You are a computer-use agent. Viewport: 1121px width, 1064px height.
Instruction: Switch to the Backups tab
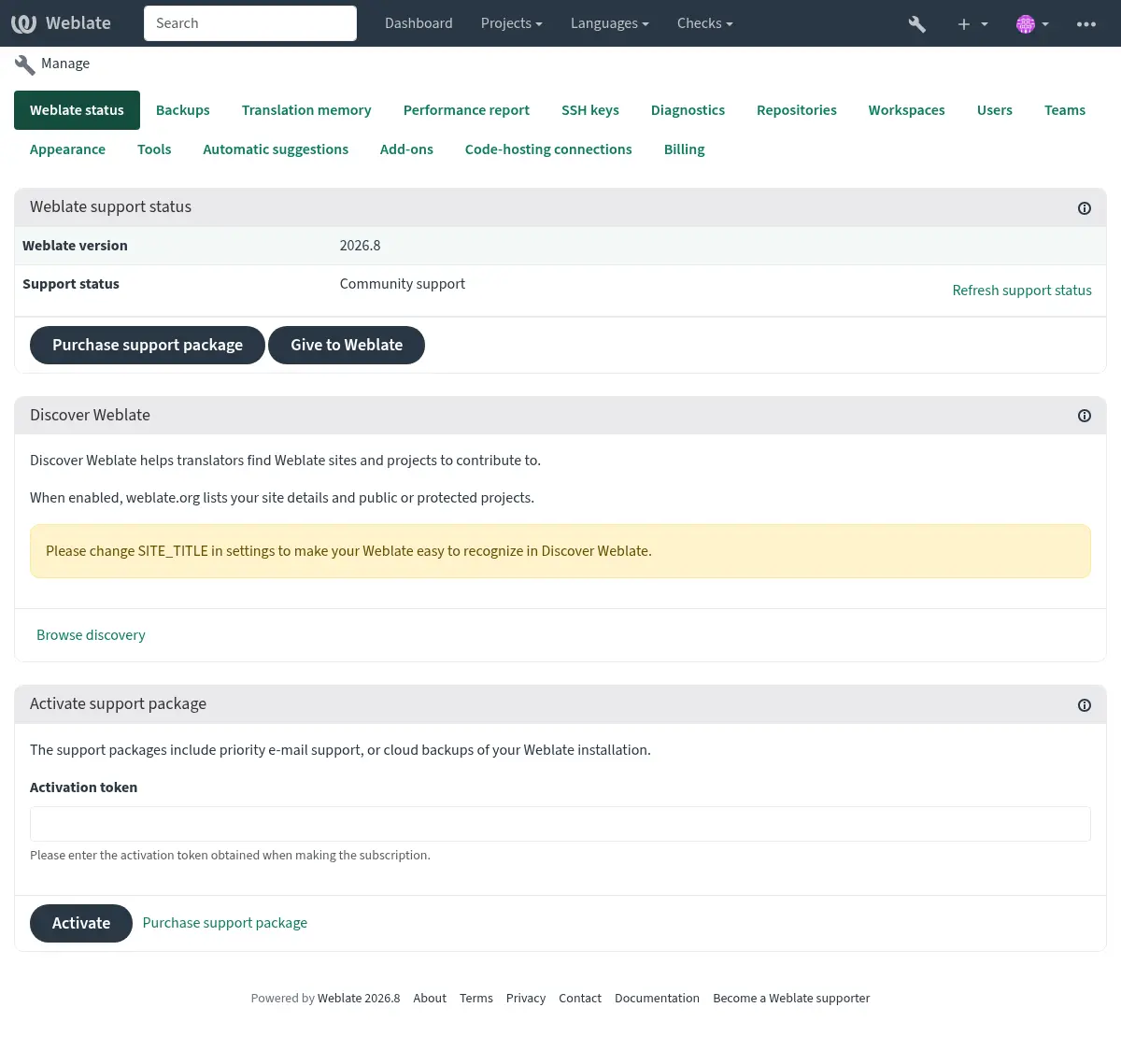point(183,110)
